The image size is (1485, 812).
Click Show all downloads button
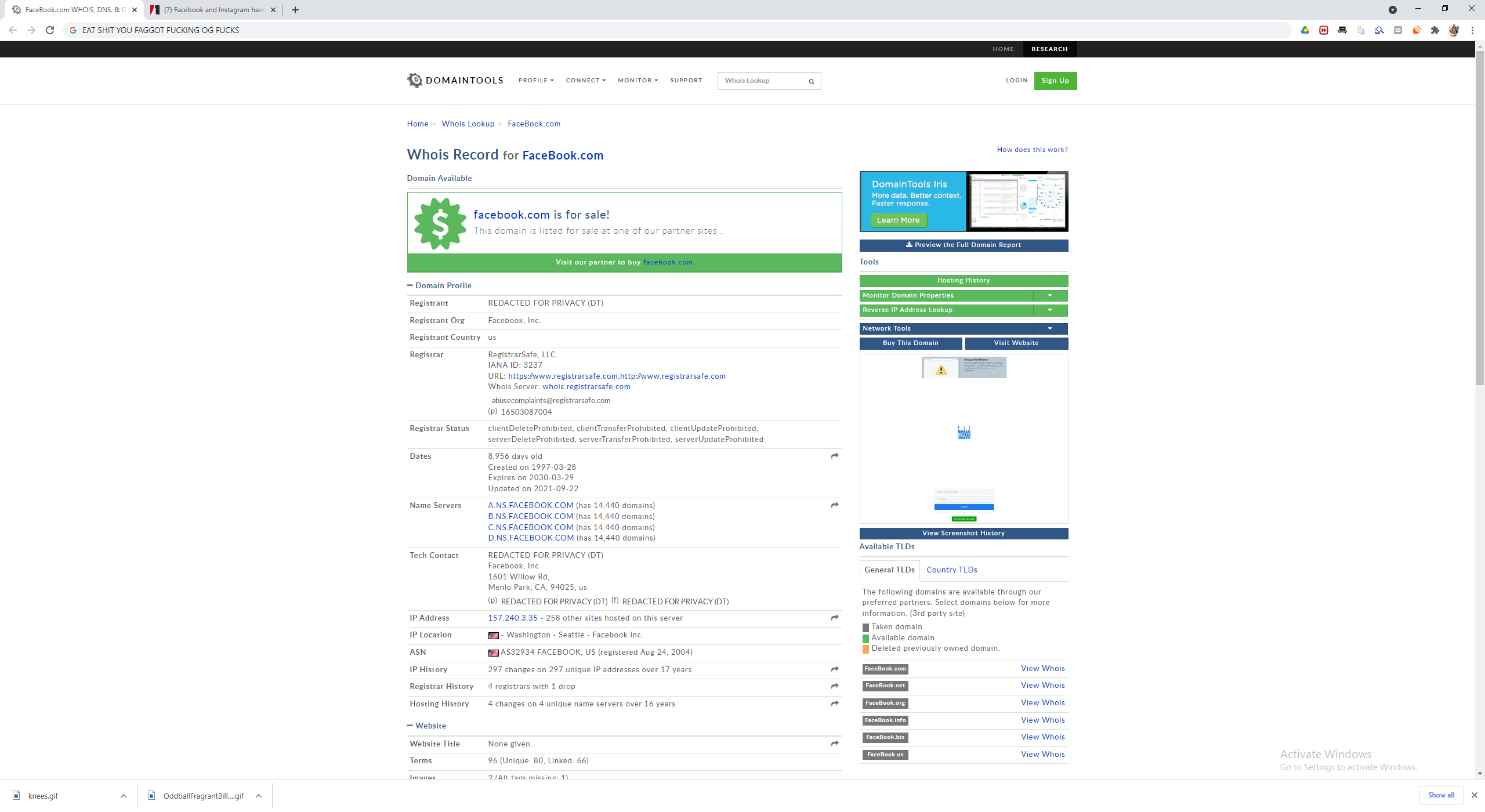pyautogui.click(x=1441, y=795)
